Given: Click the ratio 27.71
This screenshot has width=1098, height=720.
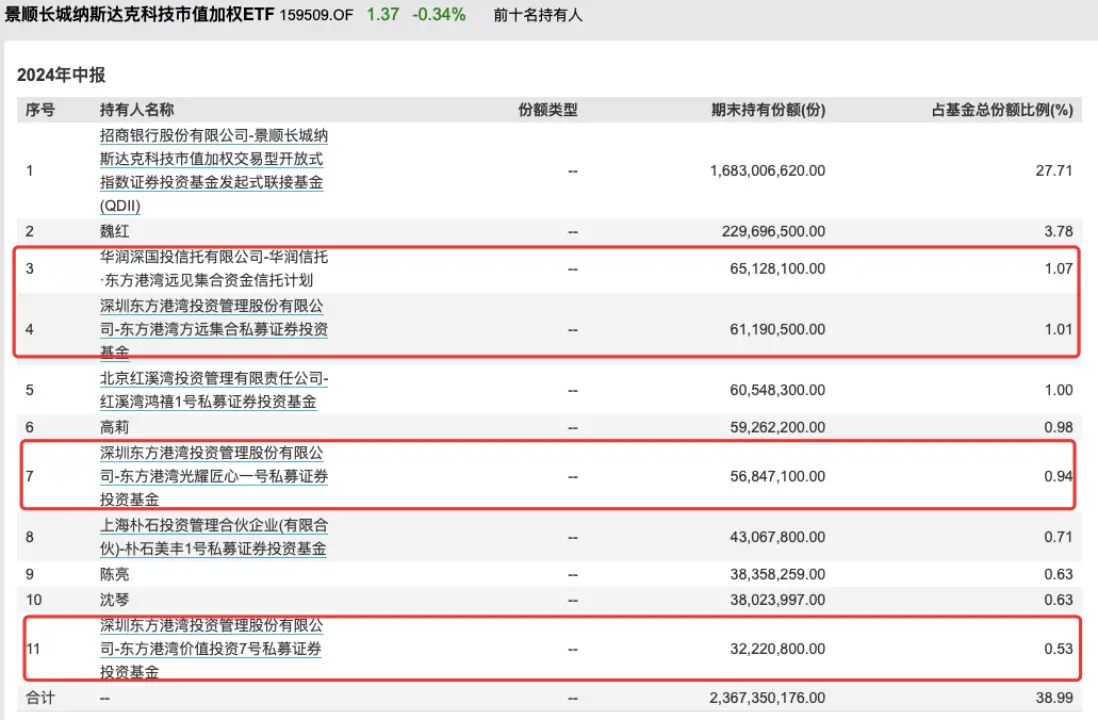Looking at the screenshot, I should coord(1054,170).
